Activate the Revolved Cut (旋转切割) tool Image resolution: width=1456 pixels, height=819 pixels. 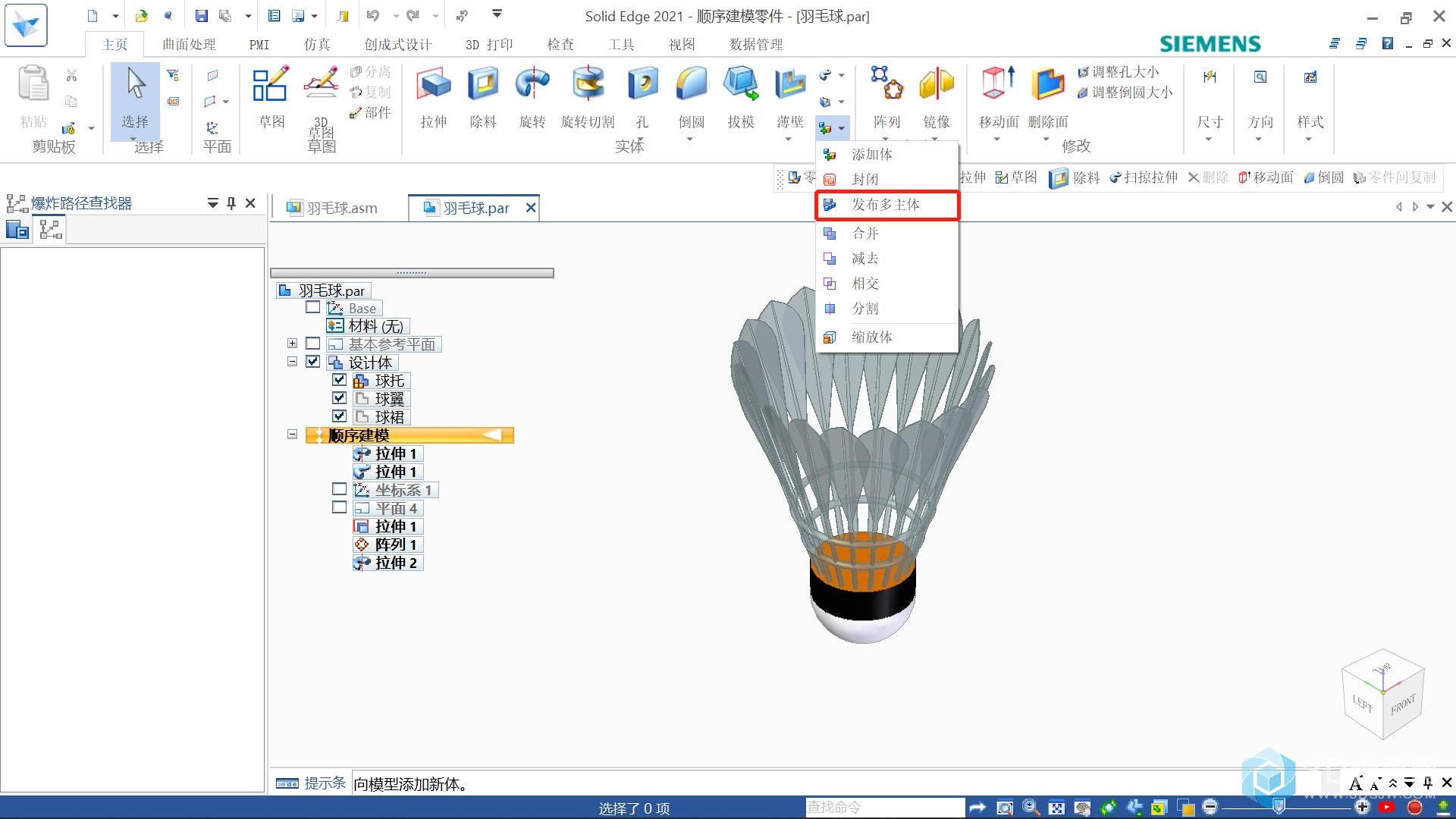tap(588, 84)
